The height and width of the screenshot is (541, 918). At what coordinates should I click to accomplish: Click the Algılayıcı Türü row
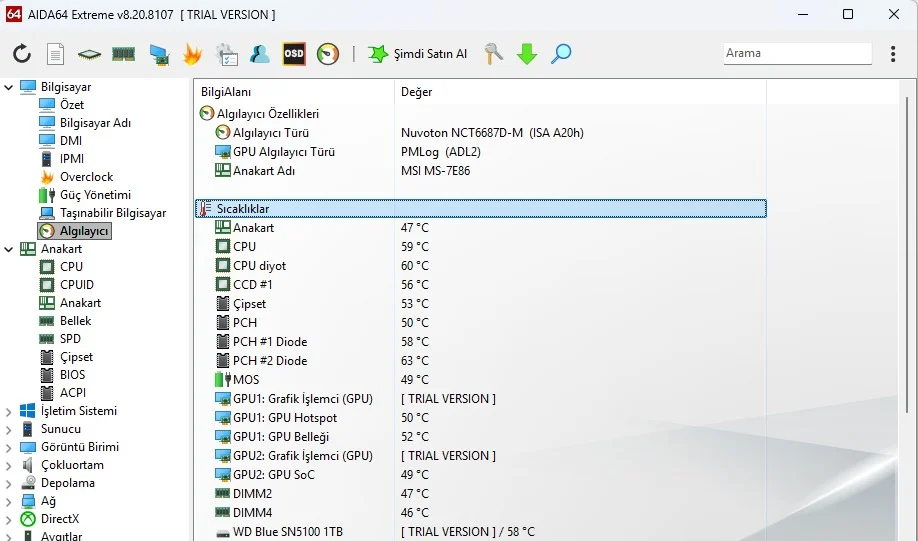481,133
